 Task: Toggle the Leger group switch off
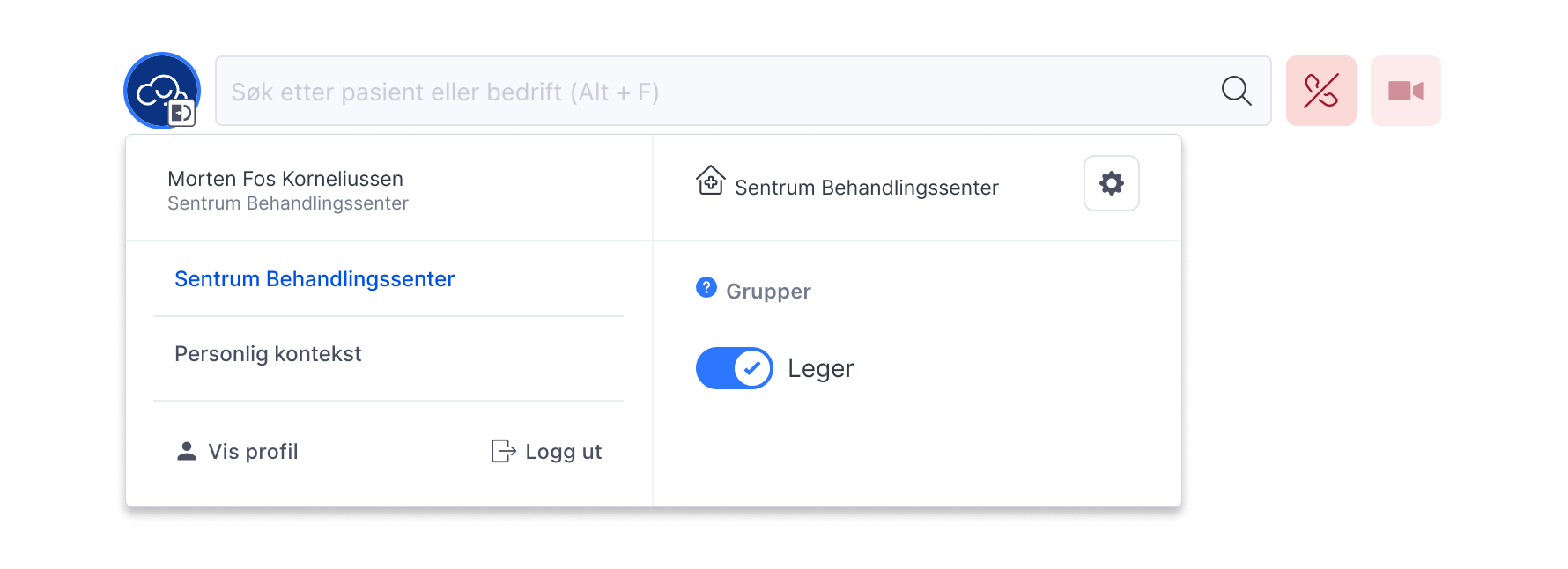click(734, 368)
